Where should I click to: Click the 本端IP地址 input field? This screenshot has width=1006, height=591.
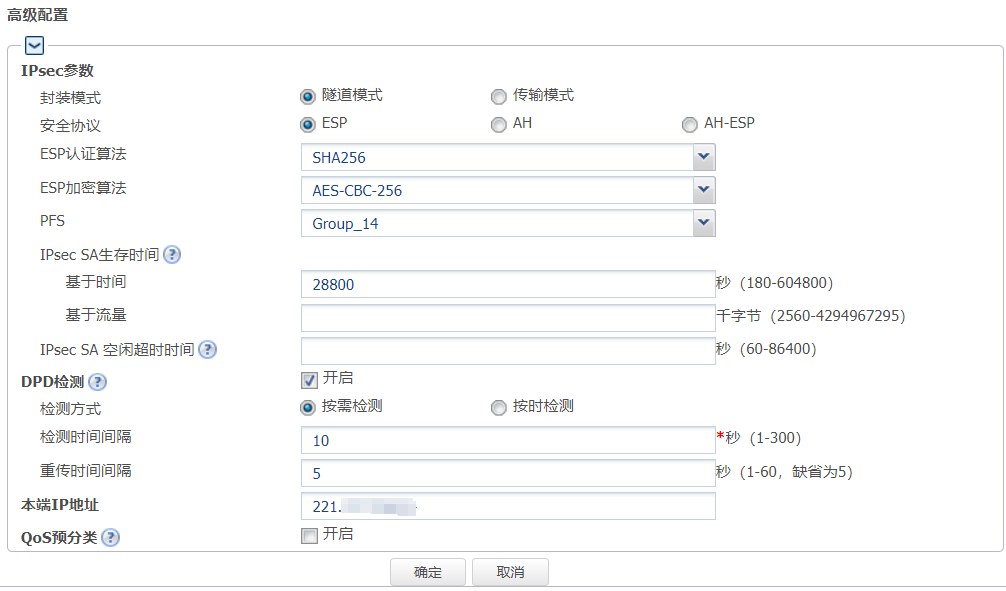pyautogui.click(x=508, y=506)
